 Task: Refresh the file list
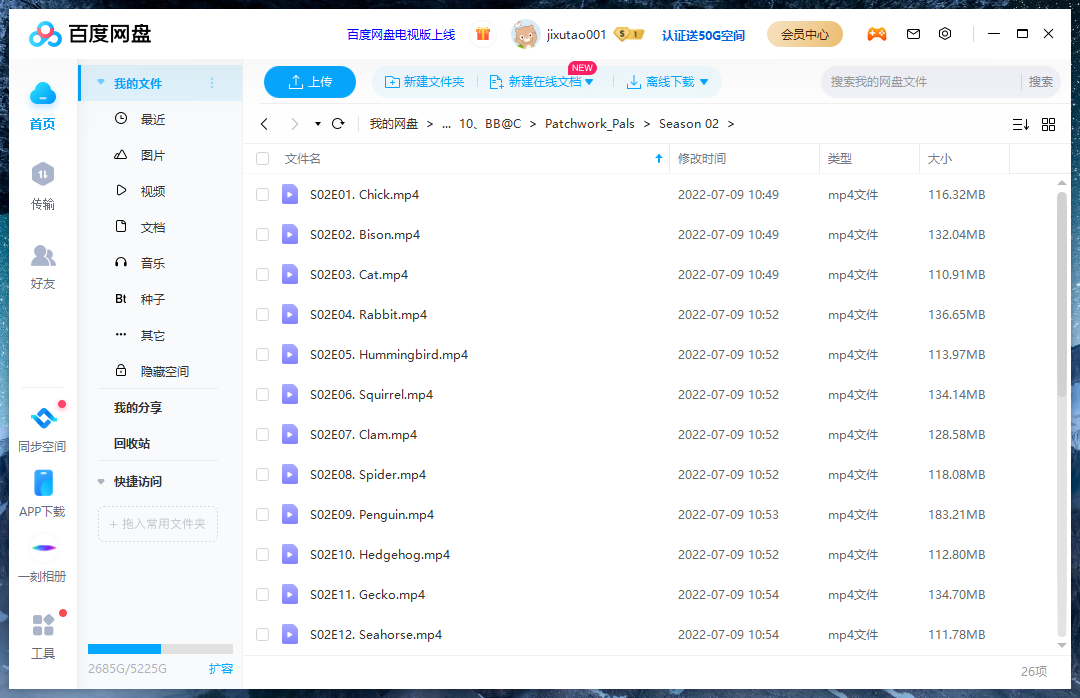click(338, 124)
